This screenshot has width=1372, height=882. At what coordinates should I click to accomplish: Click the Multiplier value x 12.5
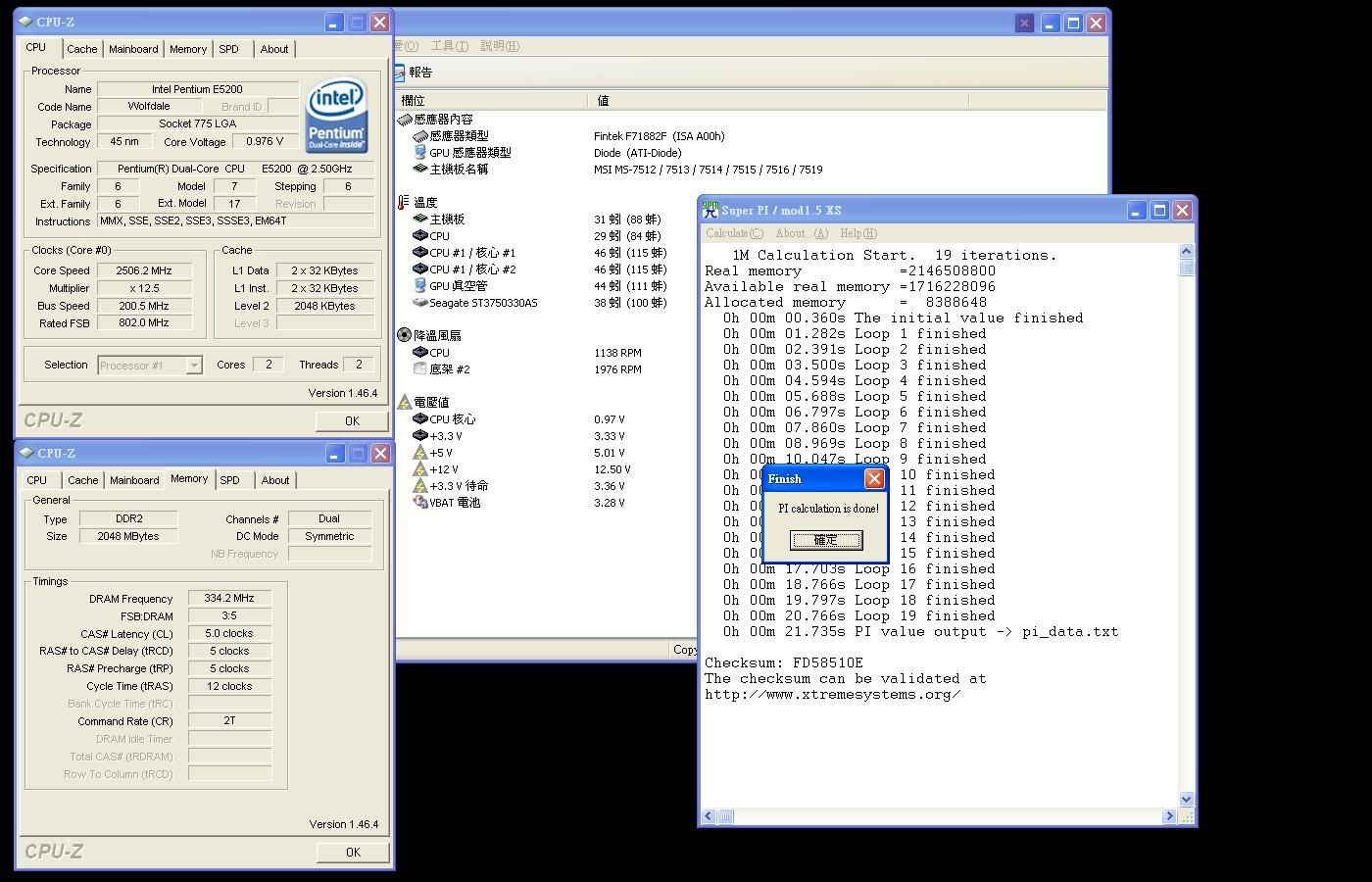click(144, 288)
